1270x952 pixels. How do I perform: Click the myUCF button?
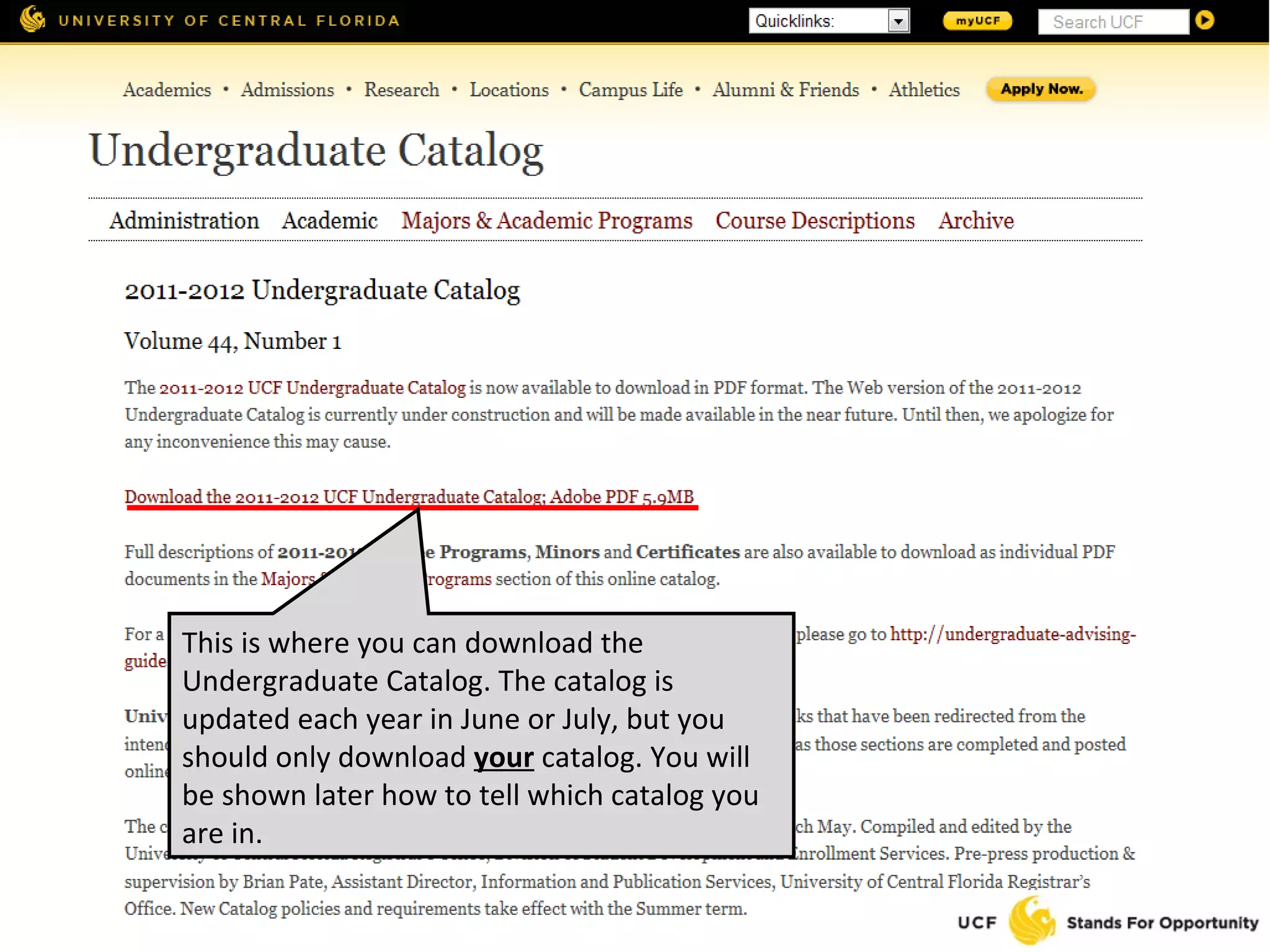977,21
